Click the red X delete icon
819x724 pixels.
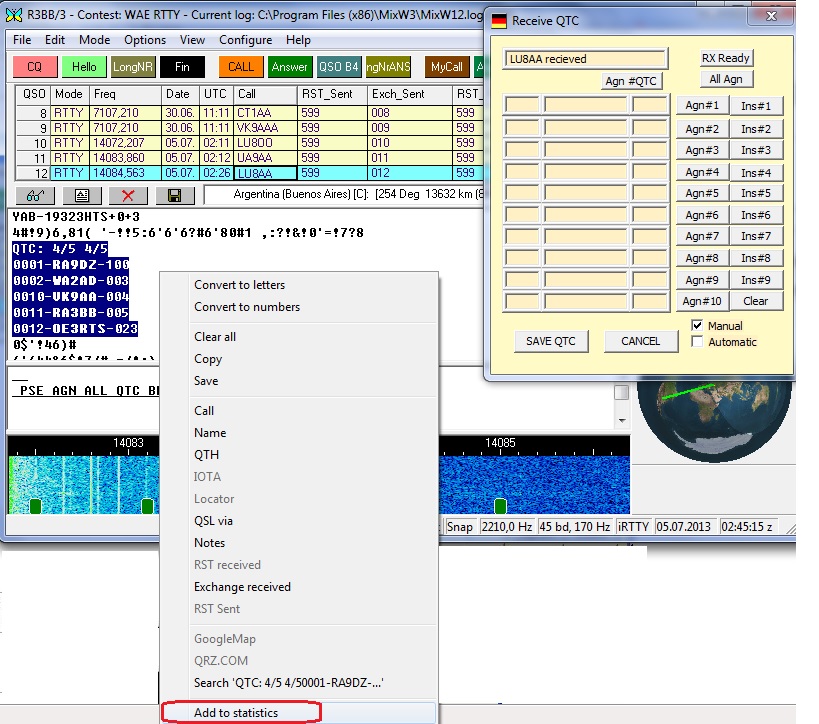pyautogui.click(x=128, y=196)
